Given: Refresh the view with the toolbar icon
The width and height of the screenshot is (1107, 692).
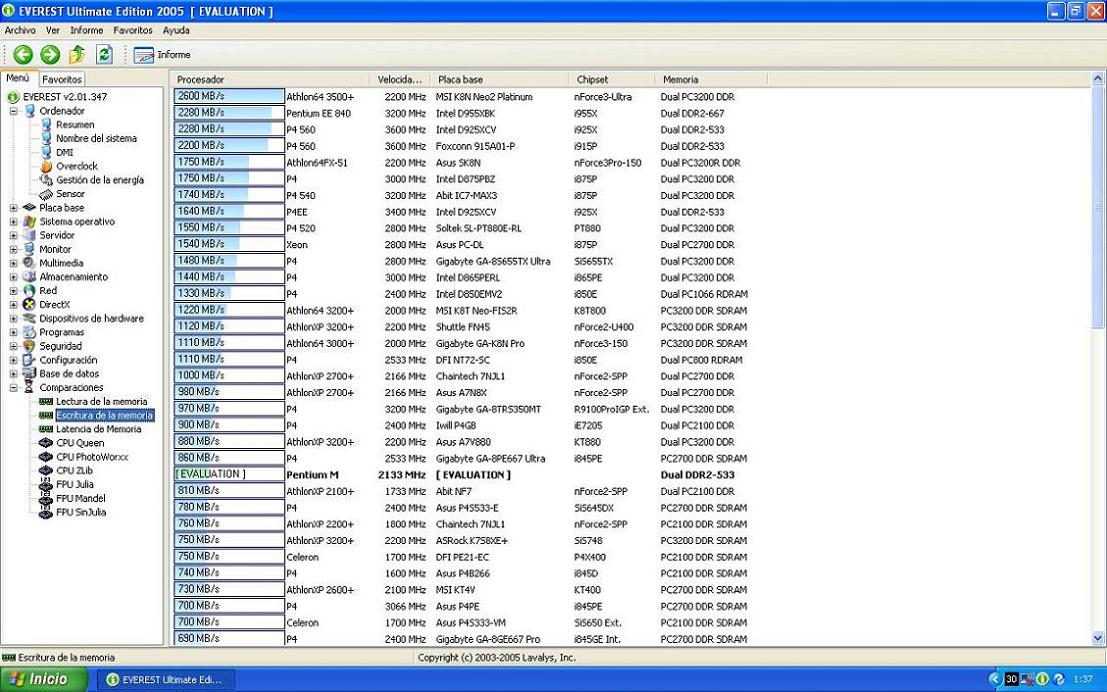Looking at the screenshot, I should click(x=104, y=54).
